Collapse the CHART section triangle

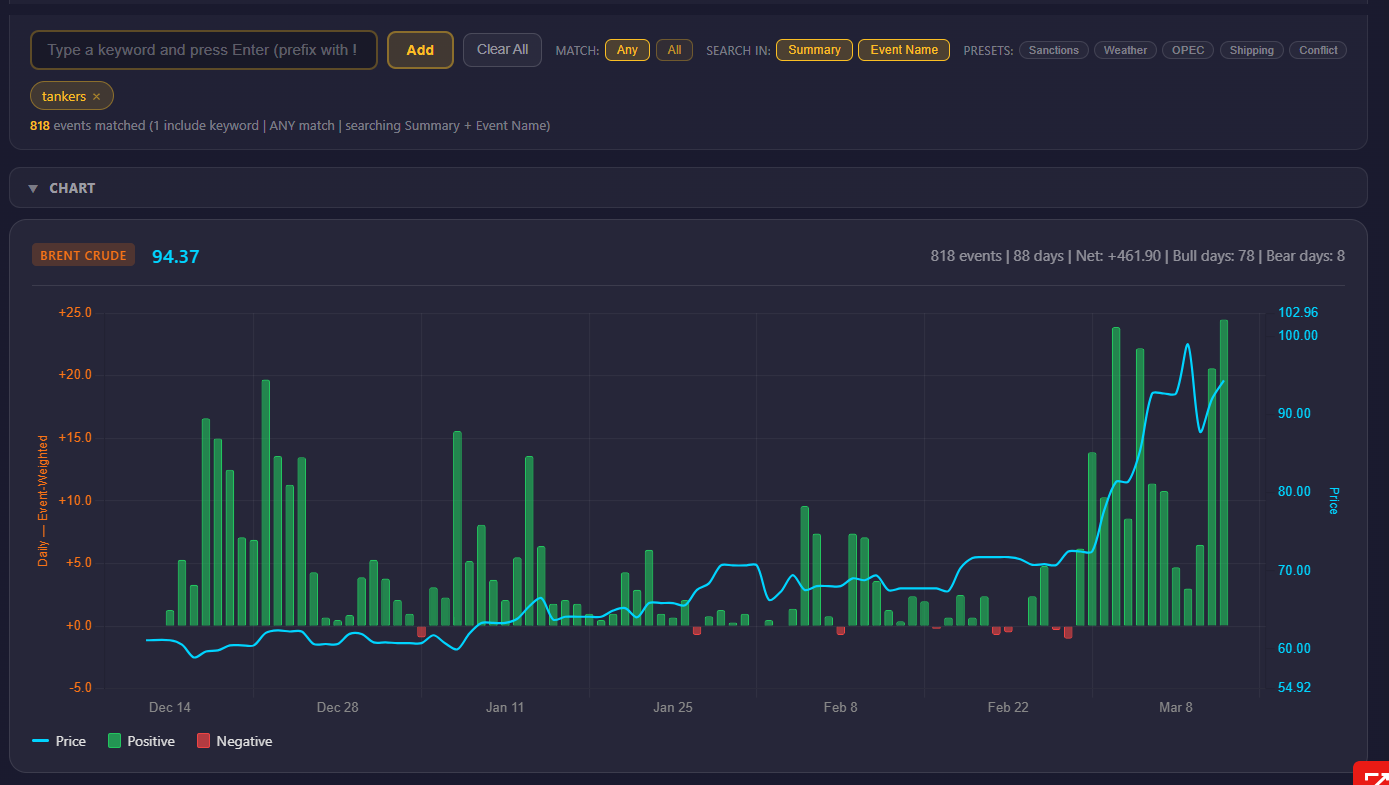tap(33, 188)
